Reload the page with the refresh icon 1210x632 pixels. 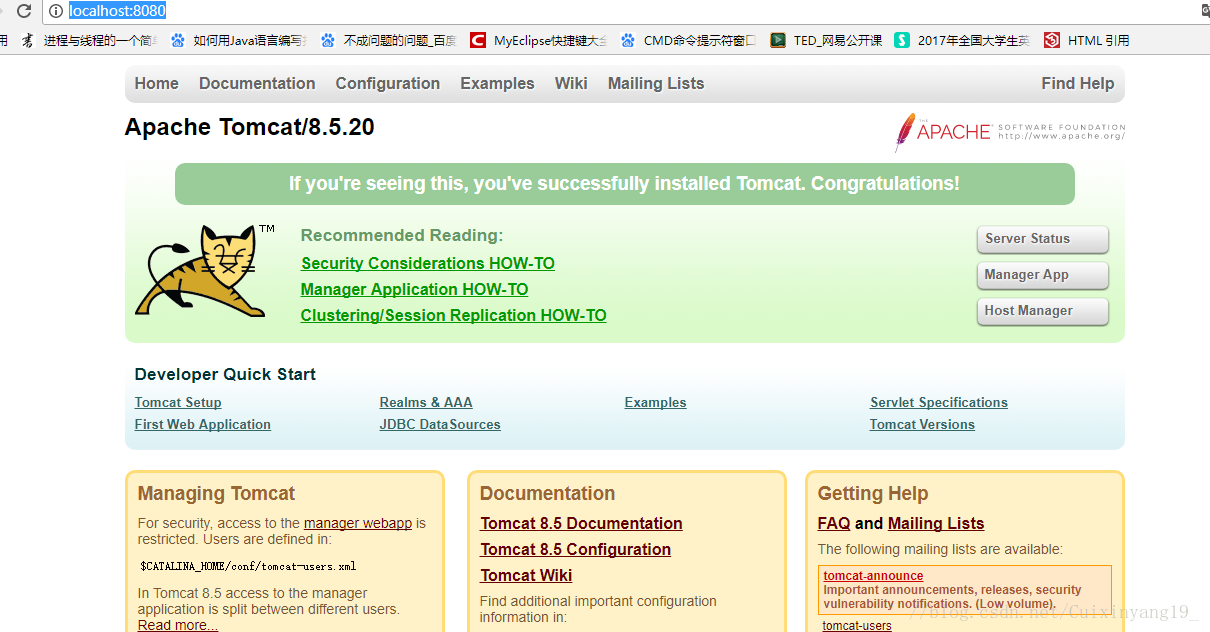tap(24, 11)
